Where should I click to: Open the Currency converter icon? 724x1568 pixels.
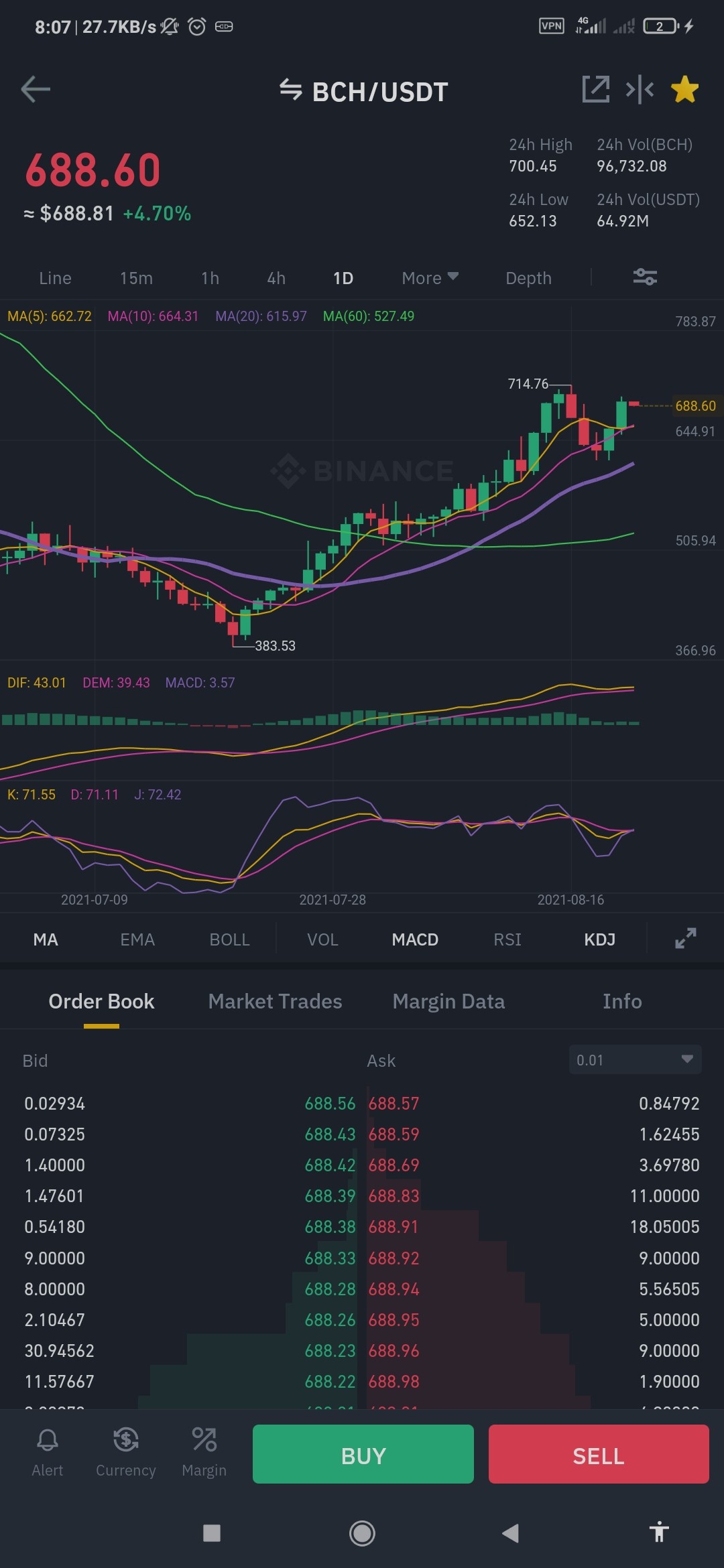[x=125, y=1453]
